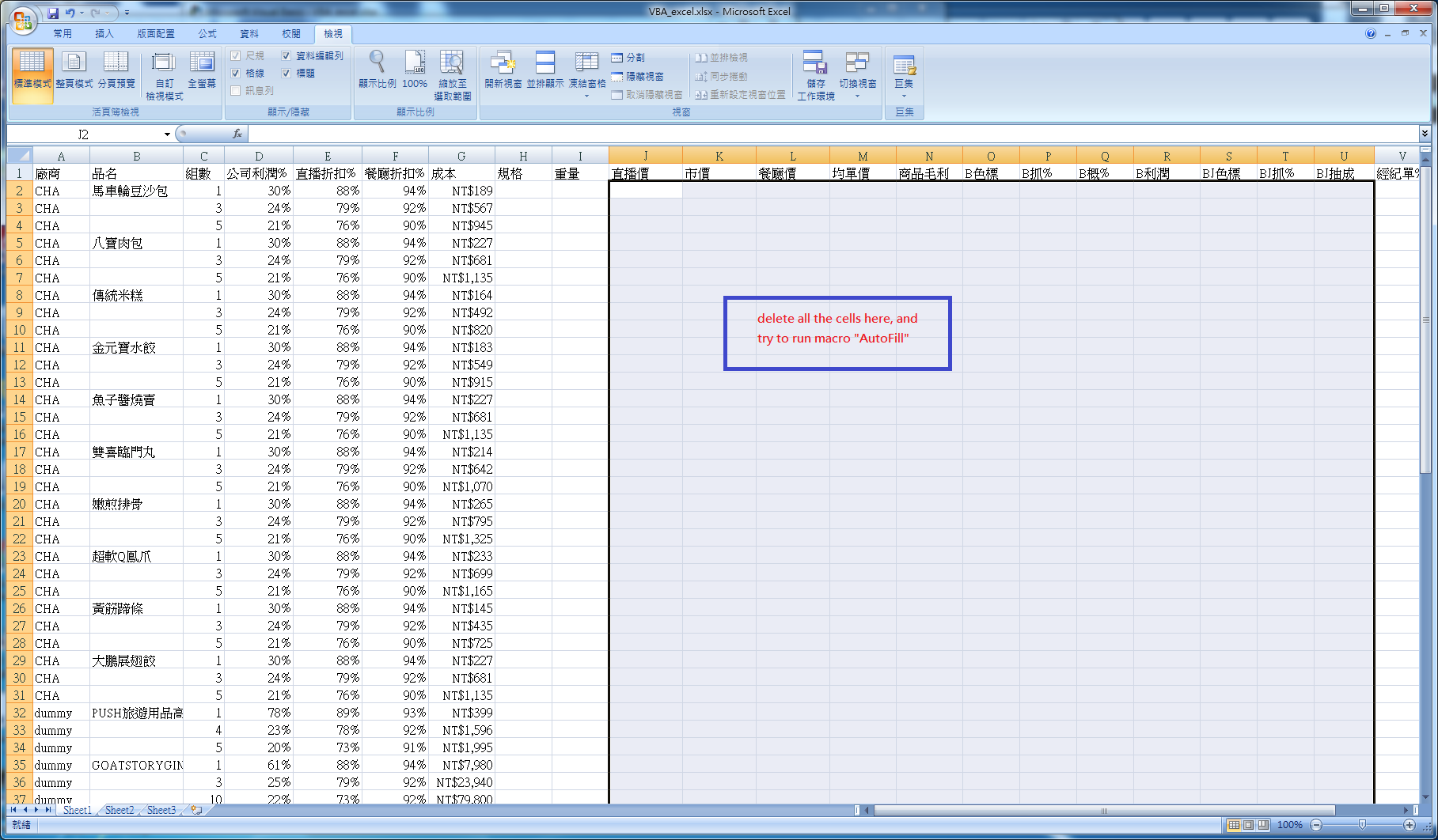Open a new window with 開新視窗
This screenshot has height=840, width=1438.
[x=503, y=70]
